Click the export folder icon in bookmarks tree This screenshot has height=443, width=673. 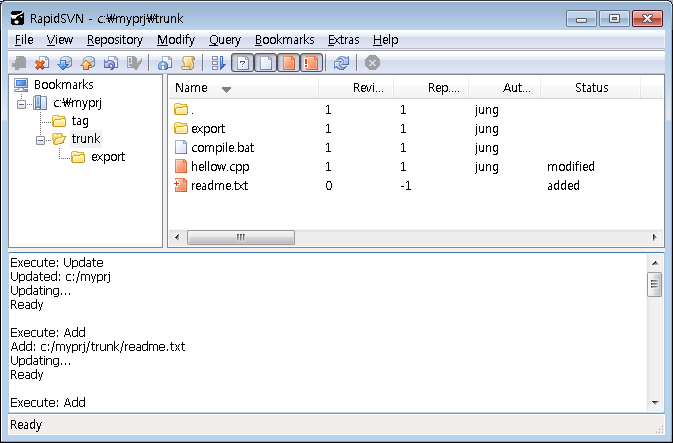[x=78, y=157]
